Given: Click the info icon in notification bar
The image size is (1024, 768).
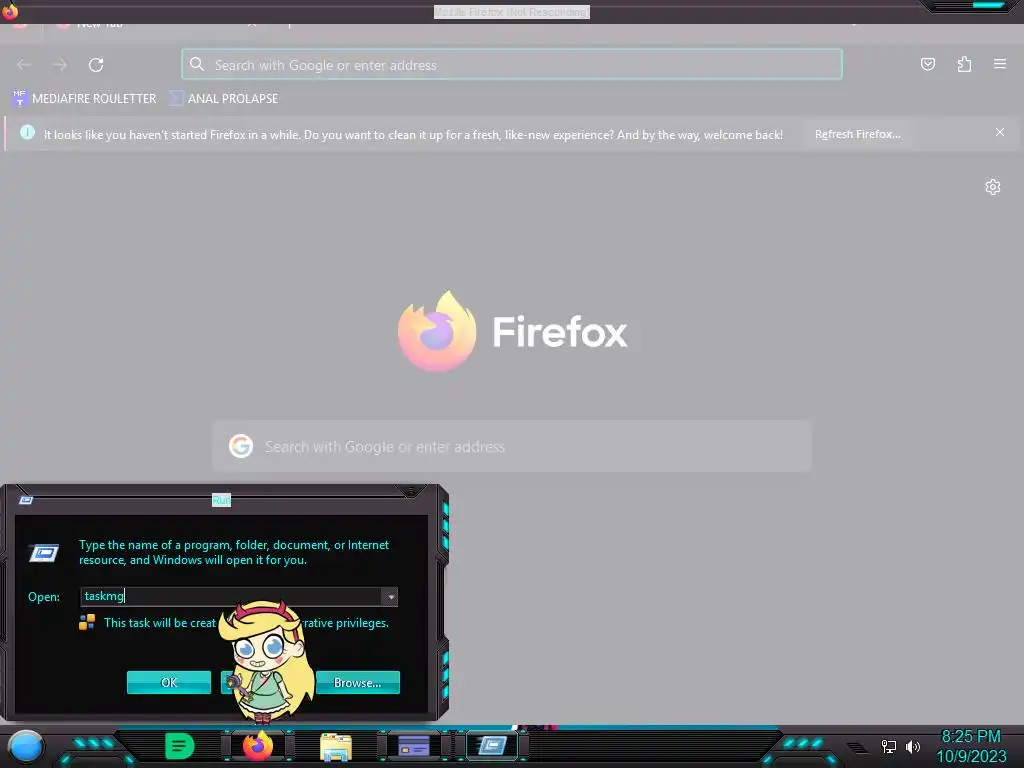Looking at the screenshot, I should tap(27, 133).
